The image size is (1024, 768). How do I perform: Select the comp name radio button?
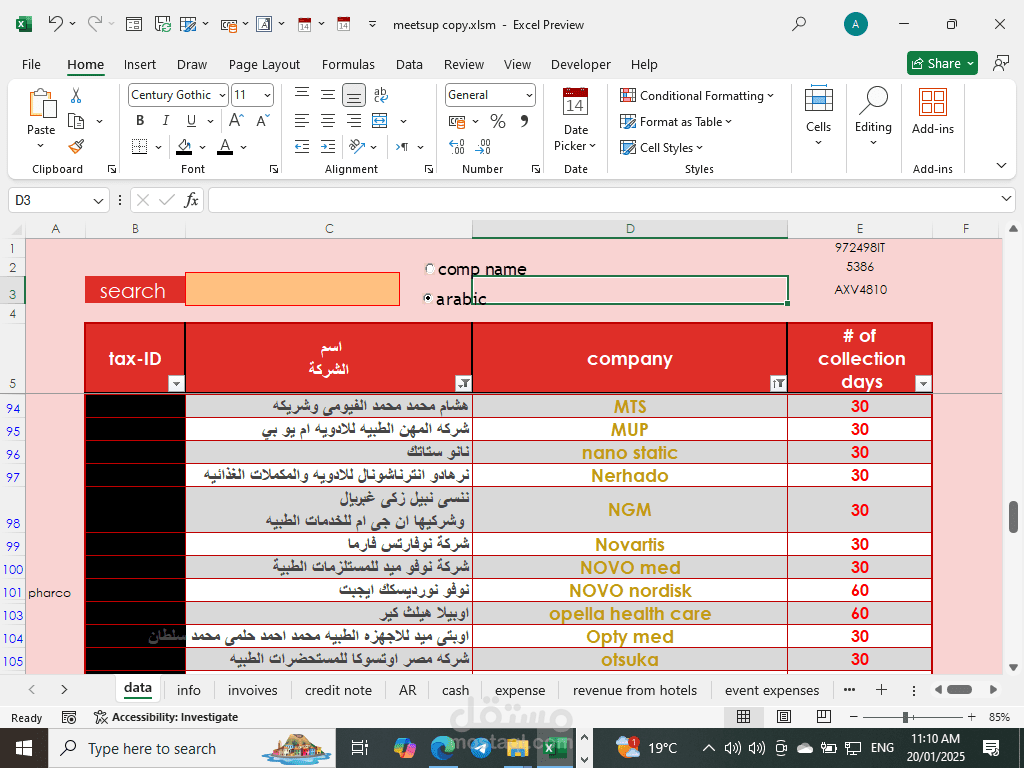(x=429, y=268)
